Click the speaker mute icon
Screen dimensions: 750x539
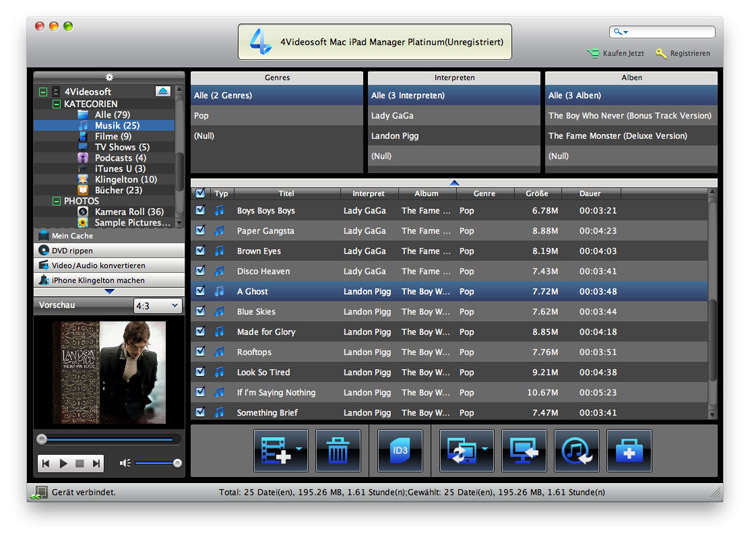[x=125, y=463]
